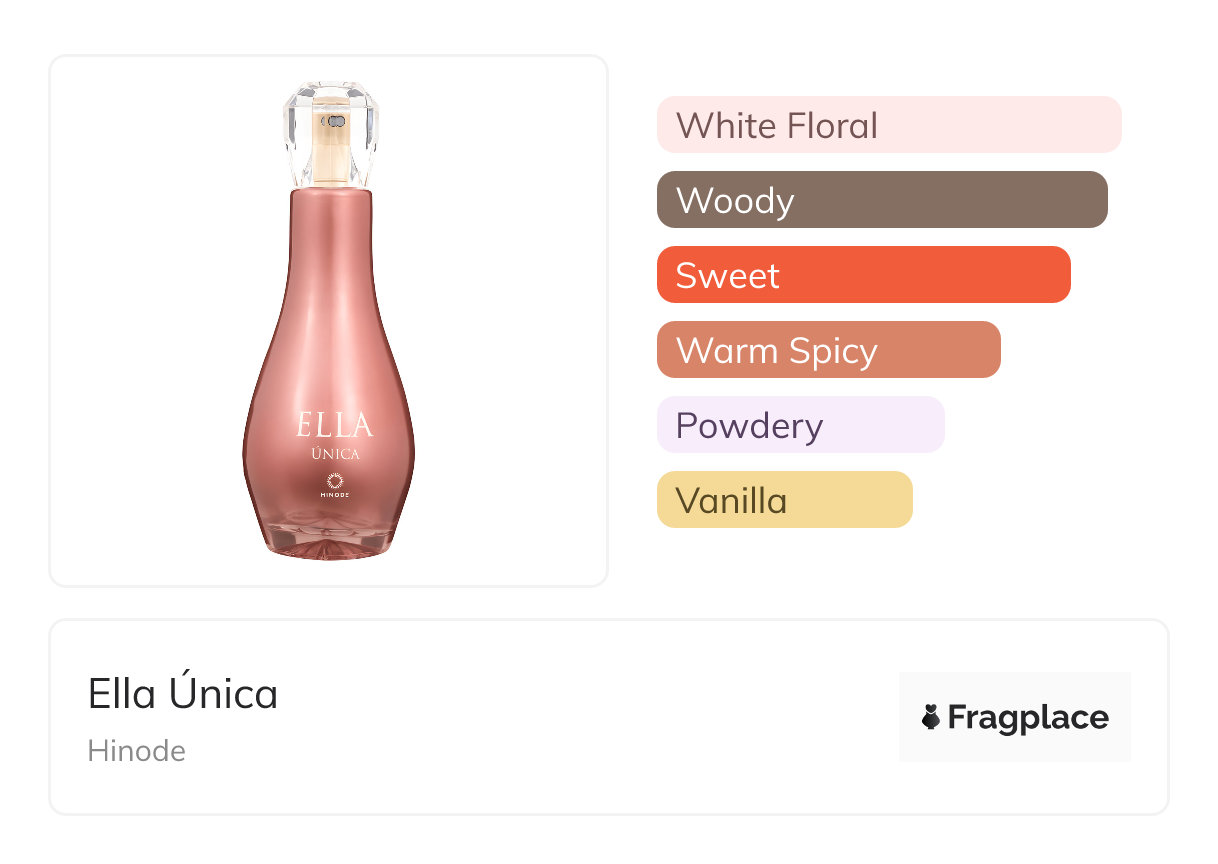Click the spray nozzle inside the cap

[335, 122]
